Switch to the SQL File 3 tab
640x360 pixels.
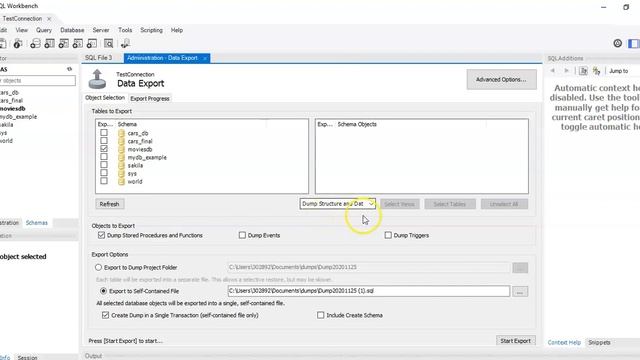98,58
